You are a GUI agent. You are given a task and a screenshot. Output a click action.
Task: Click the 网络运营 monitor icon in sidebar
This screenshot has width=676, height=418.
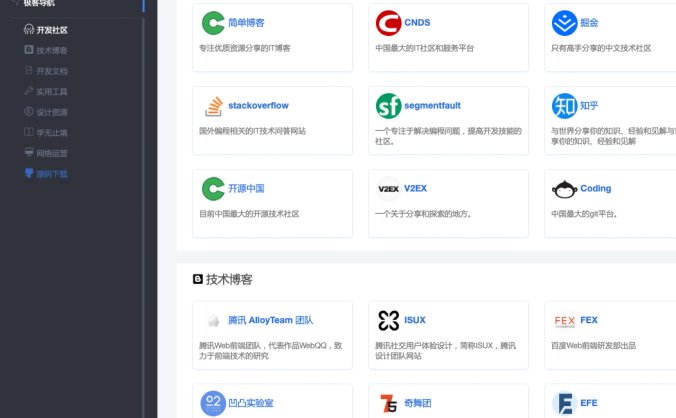(29, 152)
